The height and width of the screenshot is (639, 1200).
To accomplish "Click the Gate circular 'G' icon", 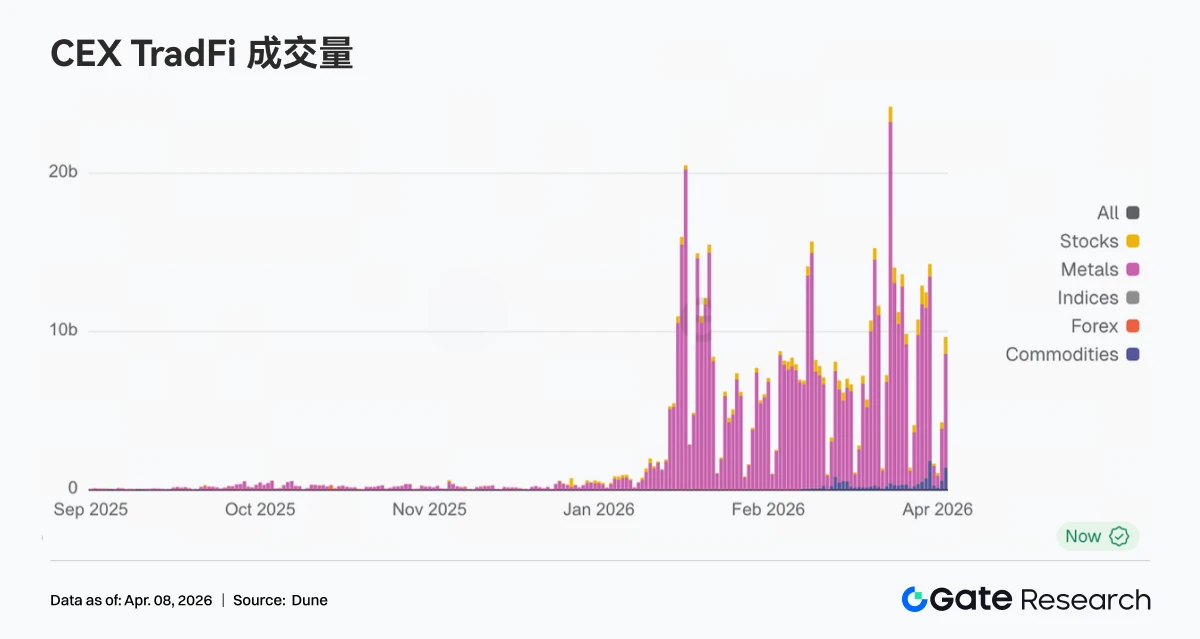I will click(914, 598).
